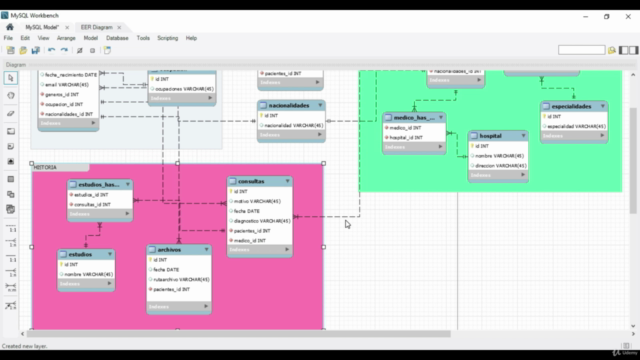This screenshot has width=640, height=360.
Task: Select the pointer object tool
Action: [x=11, y=78]
